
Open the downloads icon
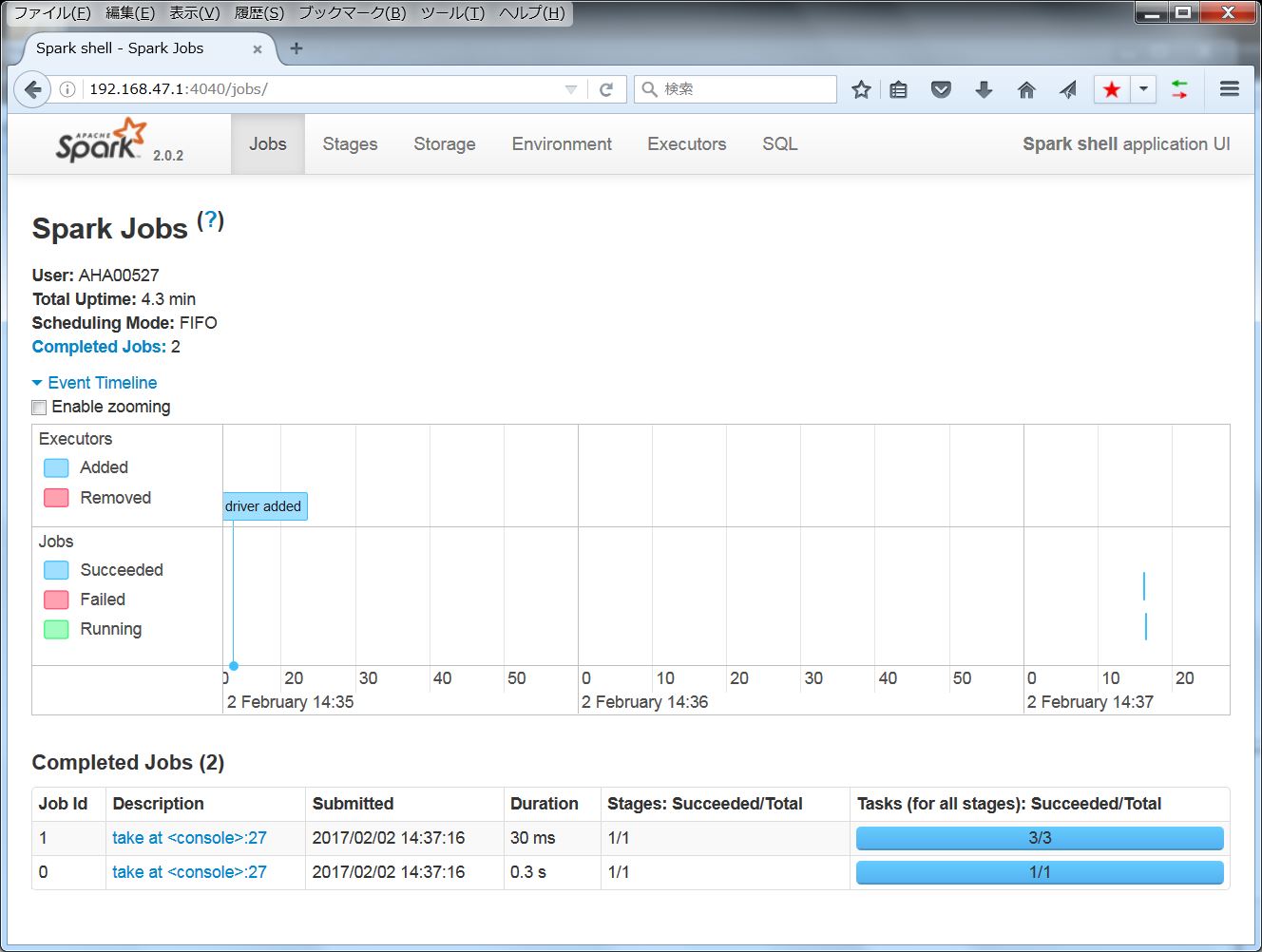tap(984, 88)
